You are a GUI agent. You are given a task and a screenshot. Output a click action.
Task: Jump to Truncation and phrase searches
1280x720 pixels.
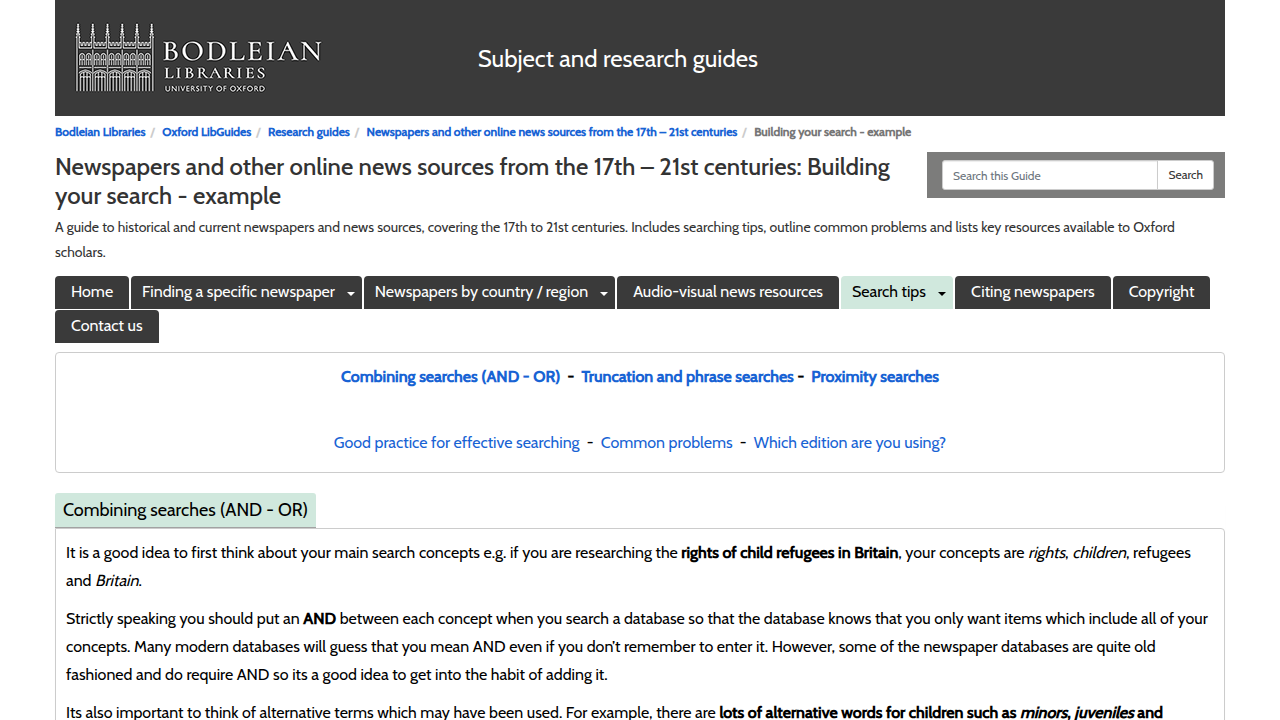(687, 377)
